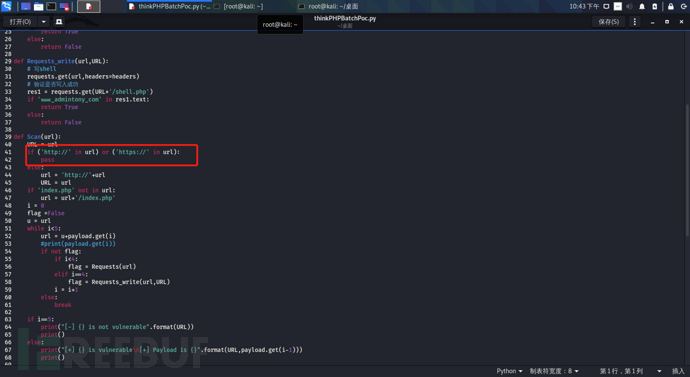Viewport: 690px width, 377px height.
Task: Open the cursor position dropdown arrow in status bar
Action: [659, 371]
